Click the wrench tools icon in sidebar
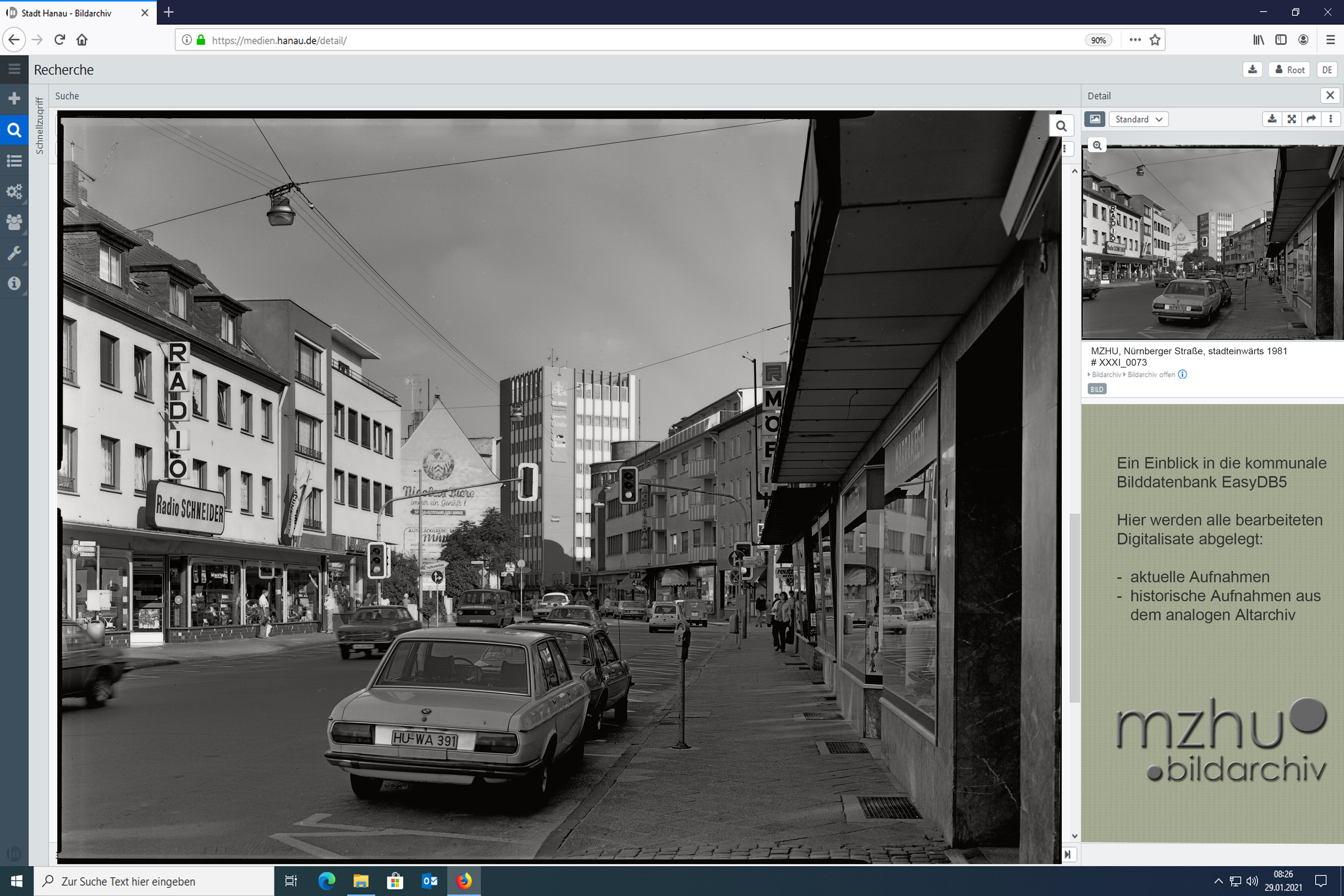1344x896 pixels. click(14, 253)
